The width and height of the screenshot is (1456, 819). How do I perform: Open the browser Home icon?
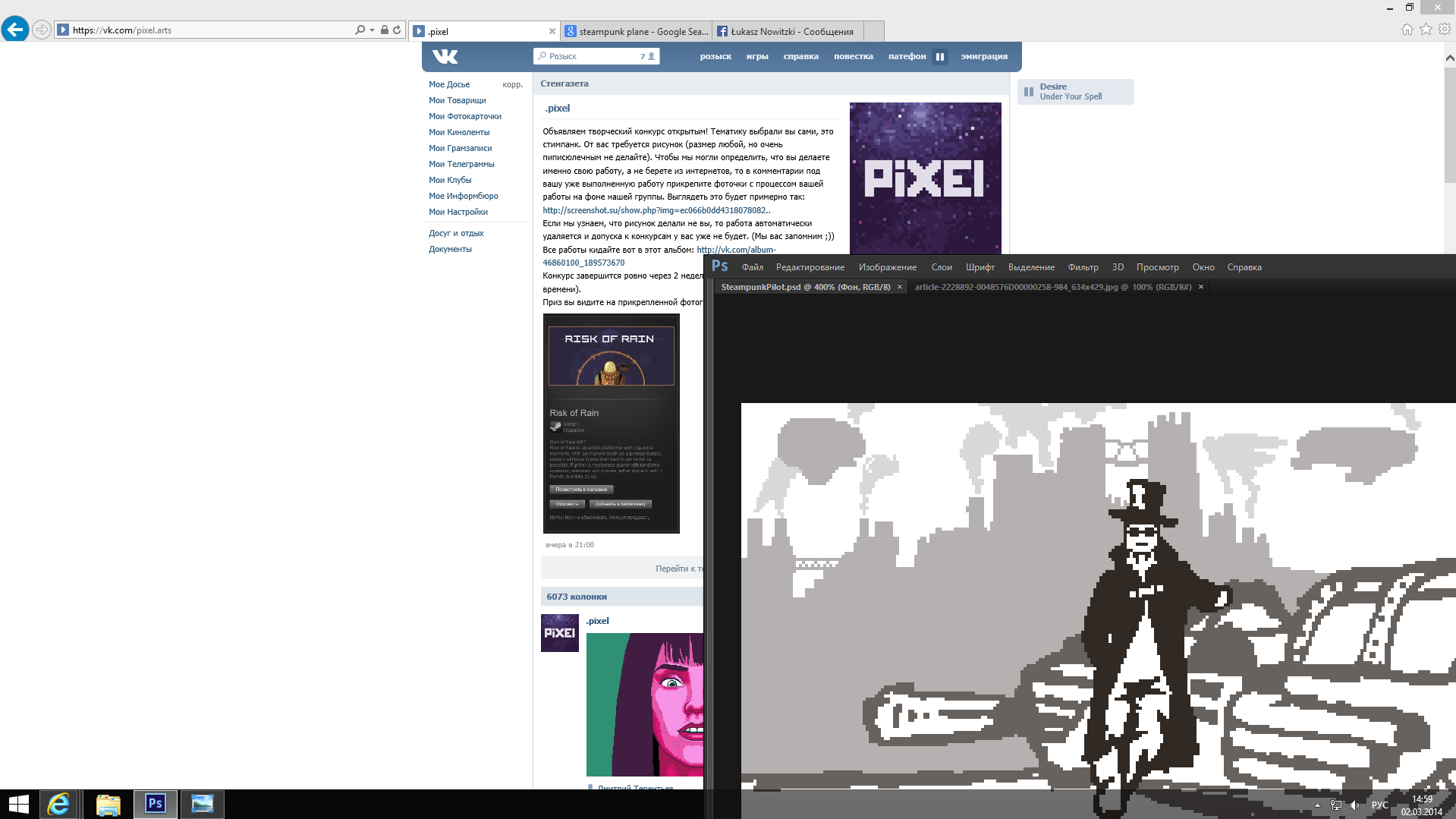pos(1407,29)
